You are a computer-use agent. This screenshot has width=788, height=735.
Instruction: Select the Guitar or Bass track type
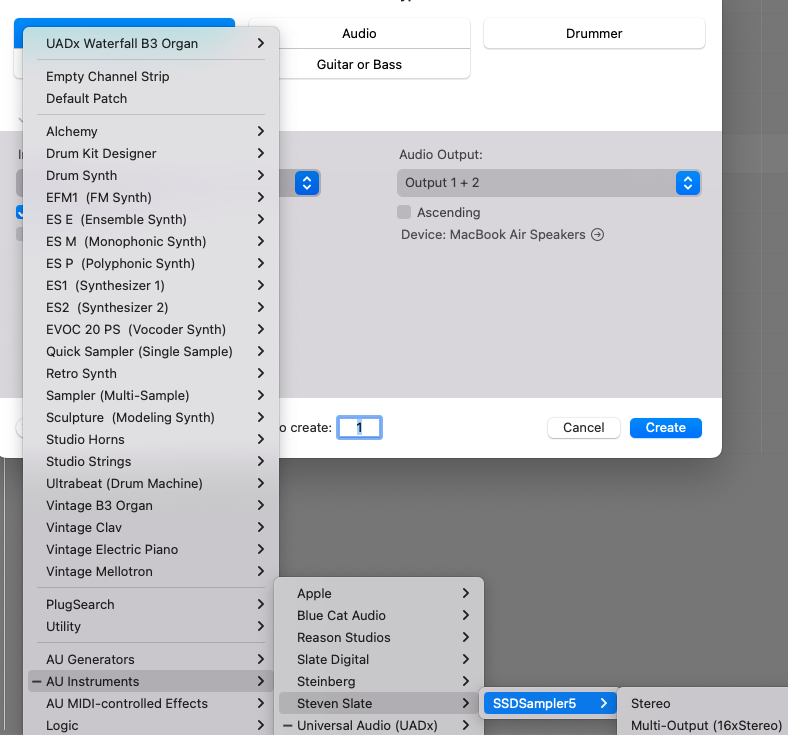tap(359, 64)
